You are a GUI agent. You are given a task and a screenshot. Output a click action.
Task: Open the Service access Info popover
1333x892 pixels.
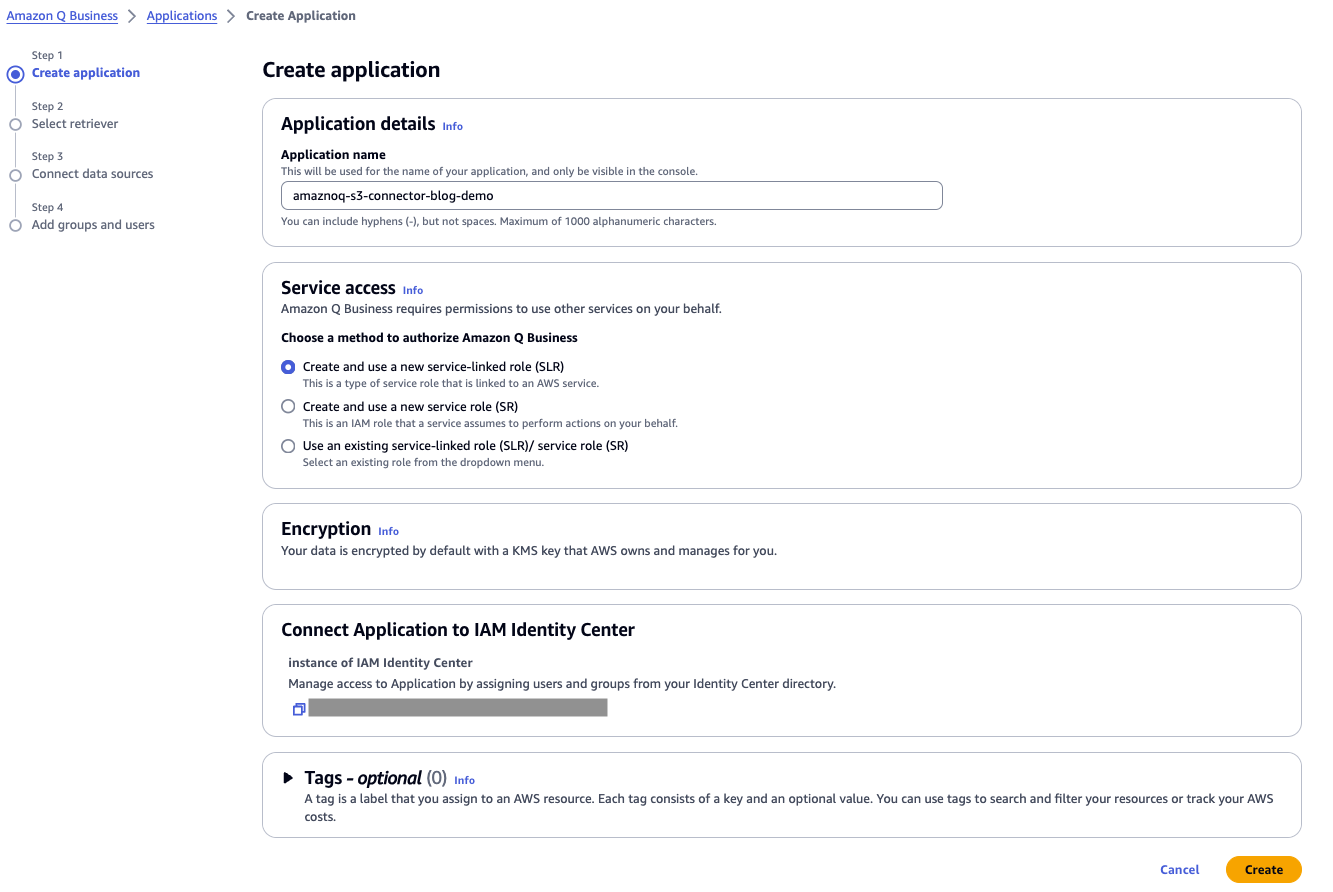[413, 290]
